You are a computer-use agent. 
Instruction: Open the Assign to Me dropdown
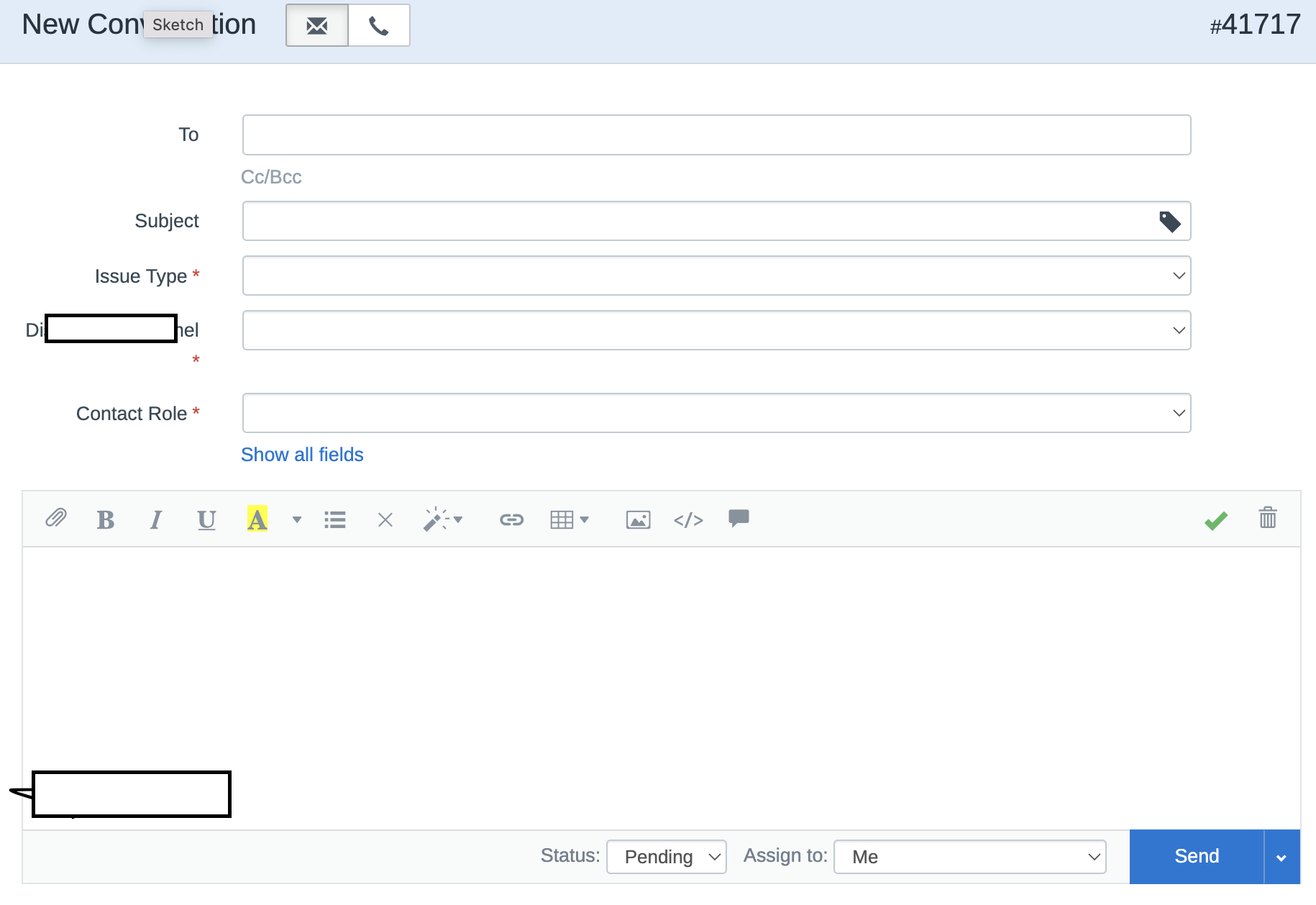click(969, 857)
